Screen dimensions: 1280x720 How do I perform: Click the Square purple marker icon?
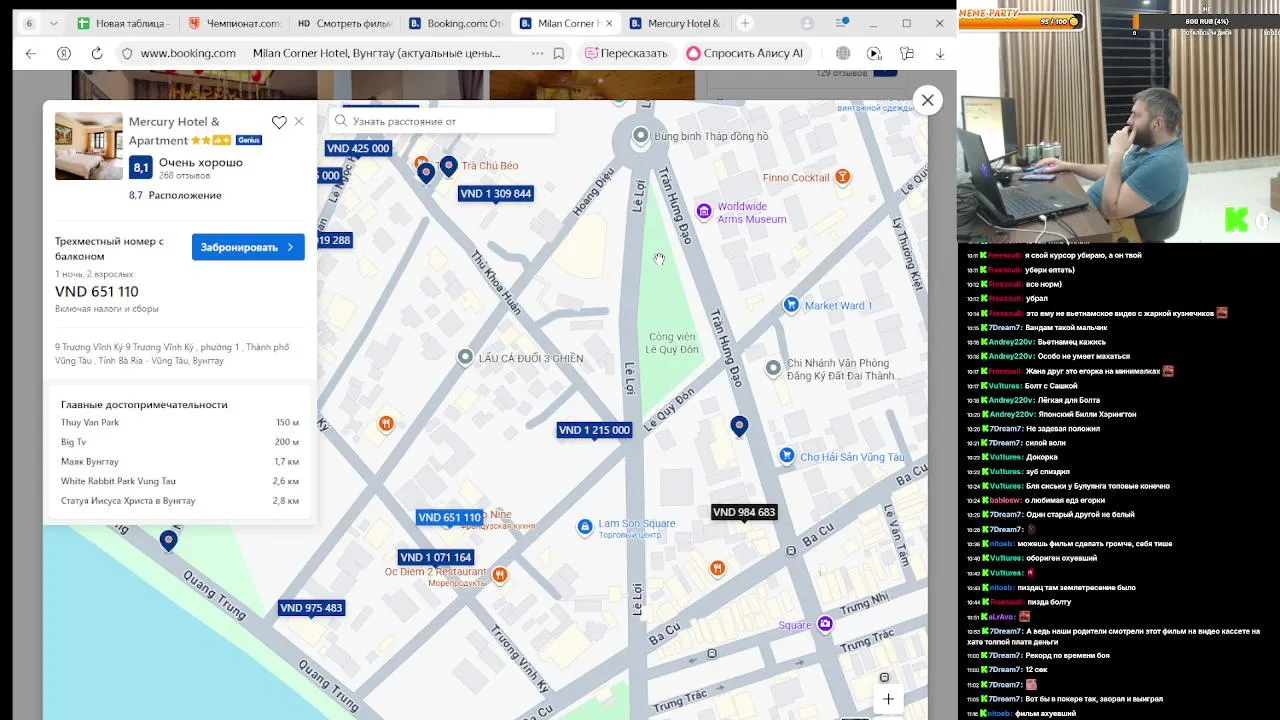pyautogui.click(x=825, y=624)
